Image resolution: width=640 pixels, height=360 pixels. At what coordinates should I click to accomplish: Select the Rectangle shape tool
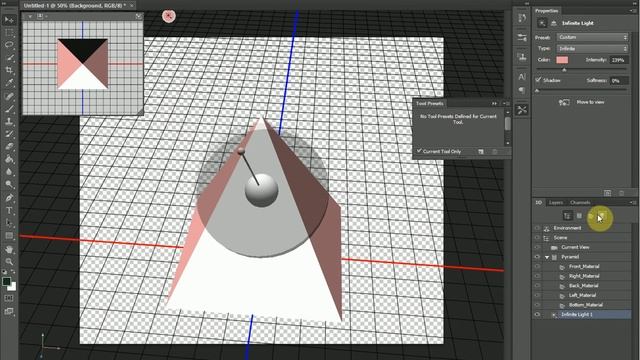coord(9,236)
